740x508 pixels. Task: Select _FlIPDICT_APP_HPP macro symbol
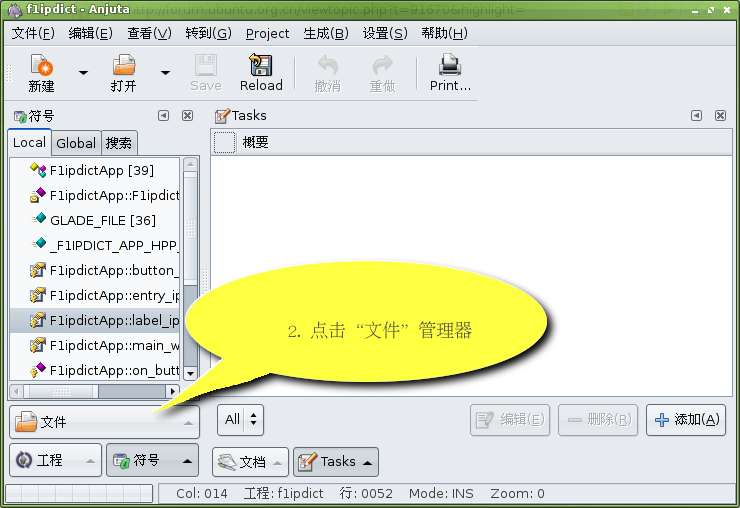pyautogui.click(x=95, y=245)
